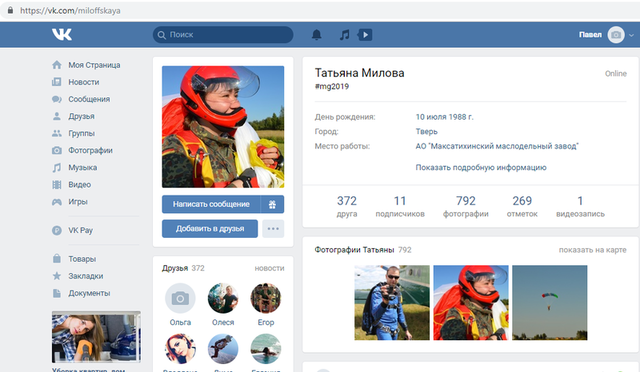Click the Друзья 372 block heading

[183, 268]
